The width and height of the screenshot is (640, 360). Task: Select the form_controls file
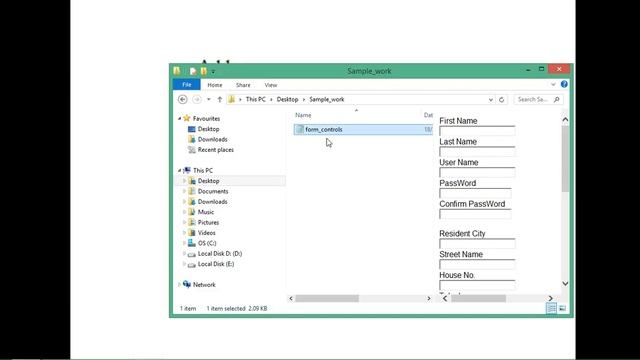pos(363,129)
